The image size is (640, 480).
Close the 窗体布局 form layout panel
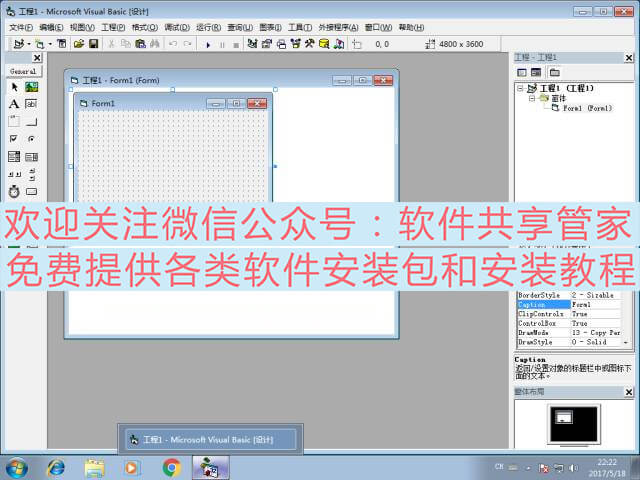629,392
